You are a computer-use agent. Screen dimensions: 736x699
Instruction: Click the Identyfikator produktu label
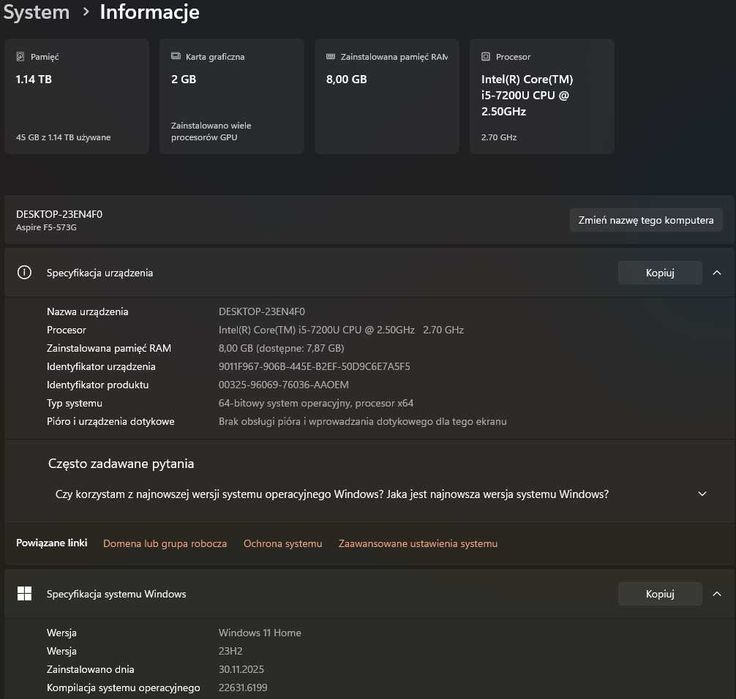pos(98,384)
